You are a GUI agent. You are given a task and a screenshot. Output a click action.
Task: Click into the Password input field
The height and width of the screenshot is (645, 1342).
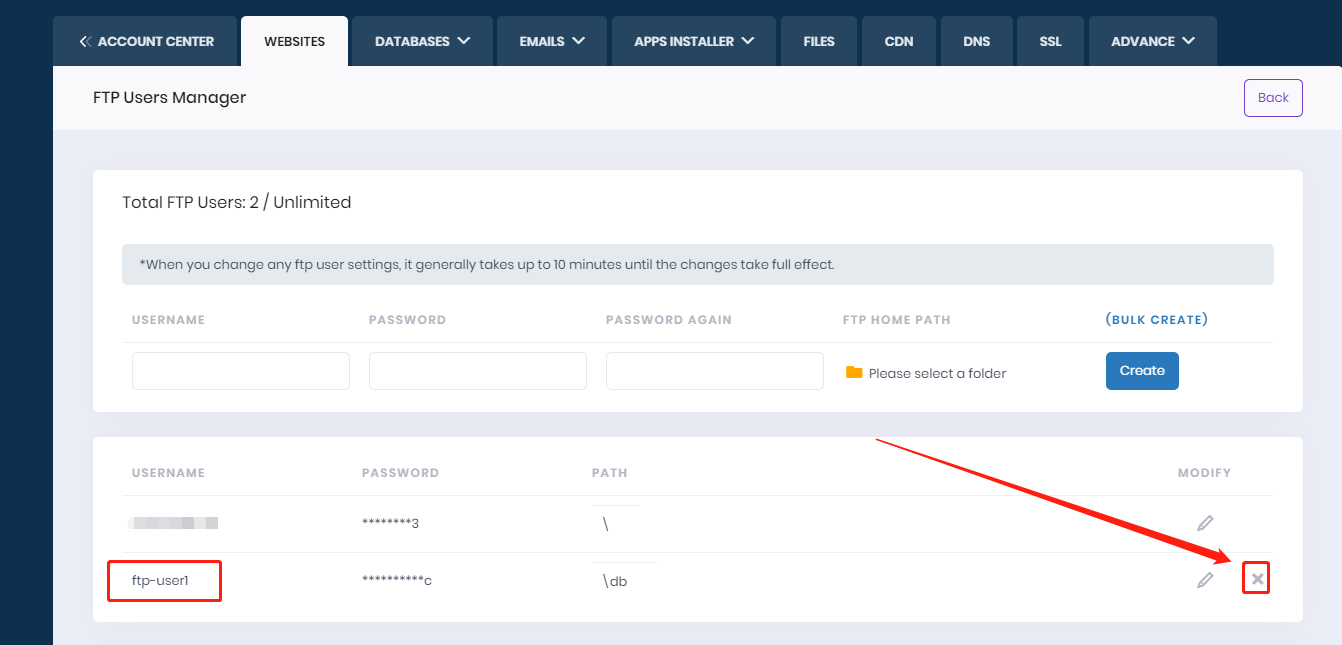(x=477, y=371)
